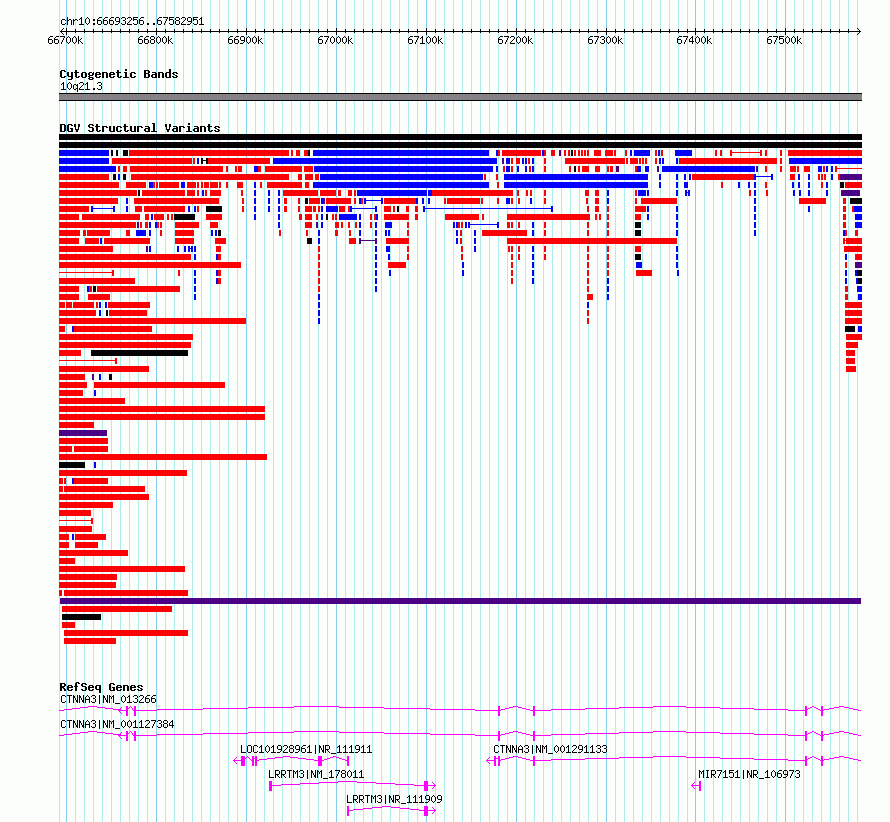The height and width of the screenshot is (822, 890).
Task: Click the chr10:66693256..67582951 coordinate label
Action: click(x=132, y=21)
